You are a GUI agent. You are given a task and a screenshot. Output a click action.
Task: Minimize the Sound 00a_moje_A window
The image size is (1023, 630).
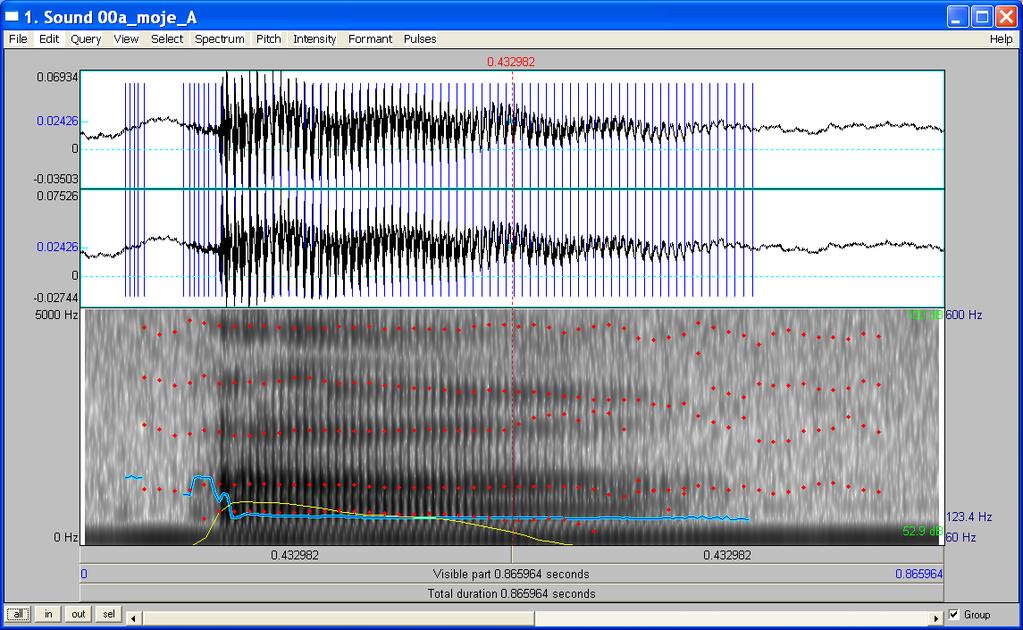(958, 16)
